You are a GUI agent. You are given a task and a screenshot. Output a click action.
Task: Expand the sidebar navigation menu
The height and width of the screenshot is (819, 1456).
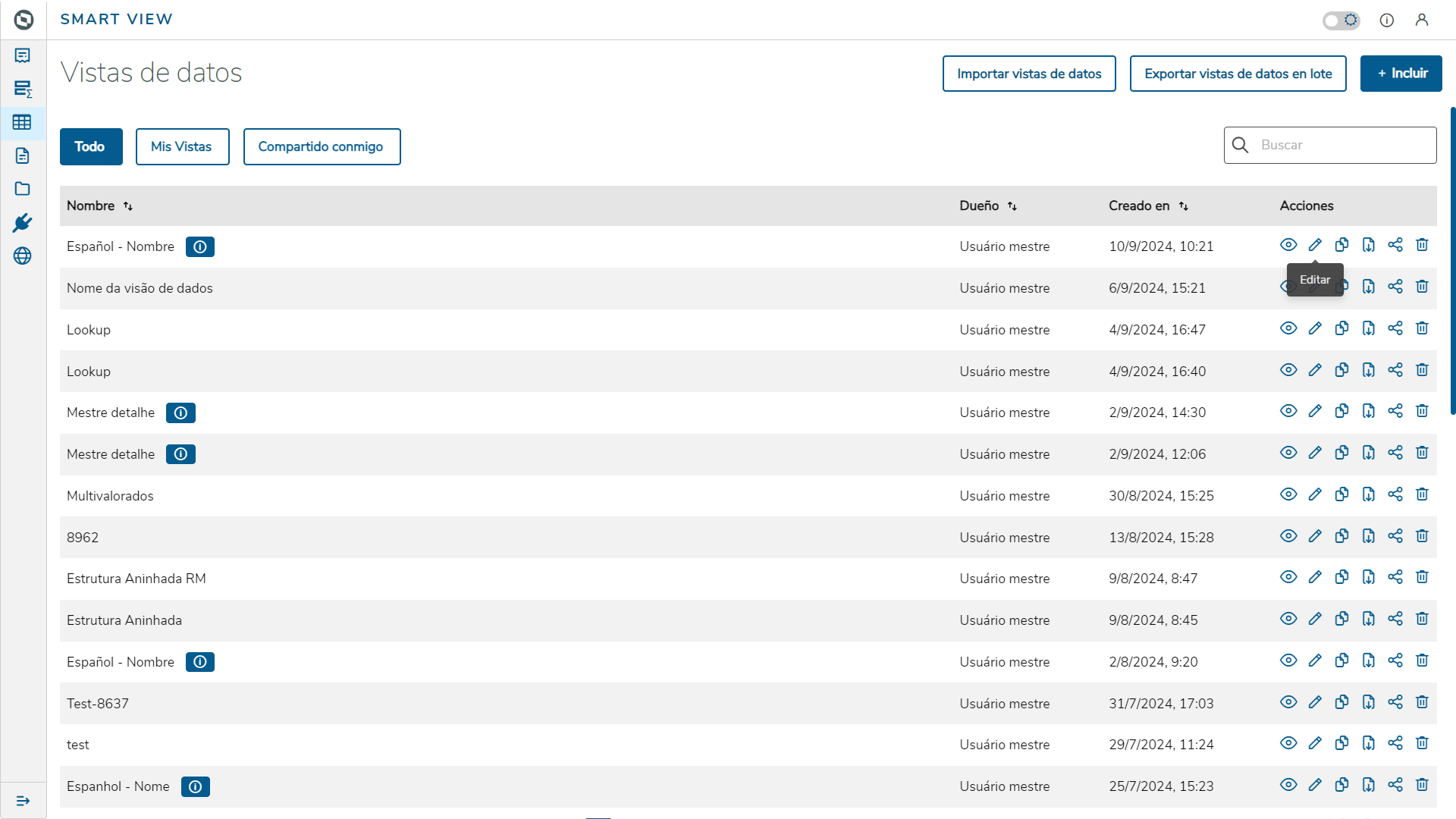[x=23, y=801]
